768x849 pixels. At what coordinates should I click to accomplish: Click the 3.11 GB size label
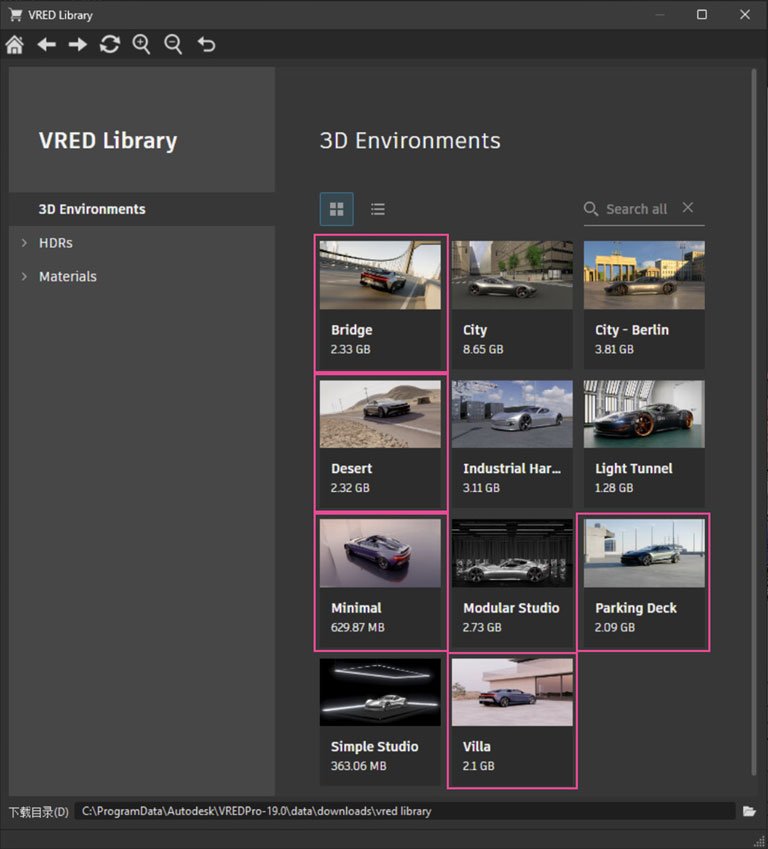pos(481,487)
